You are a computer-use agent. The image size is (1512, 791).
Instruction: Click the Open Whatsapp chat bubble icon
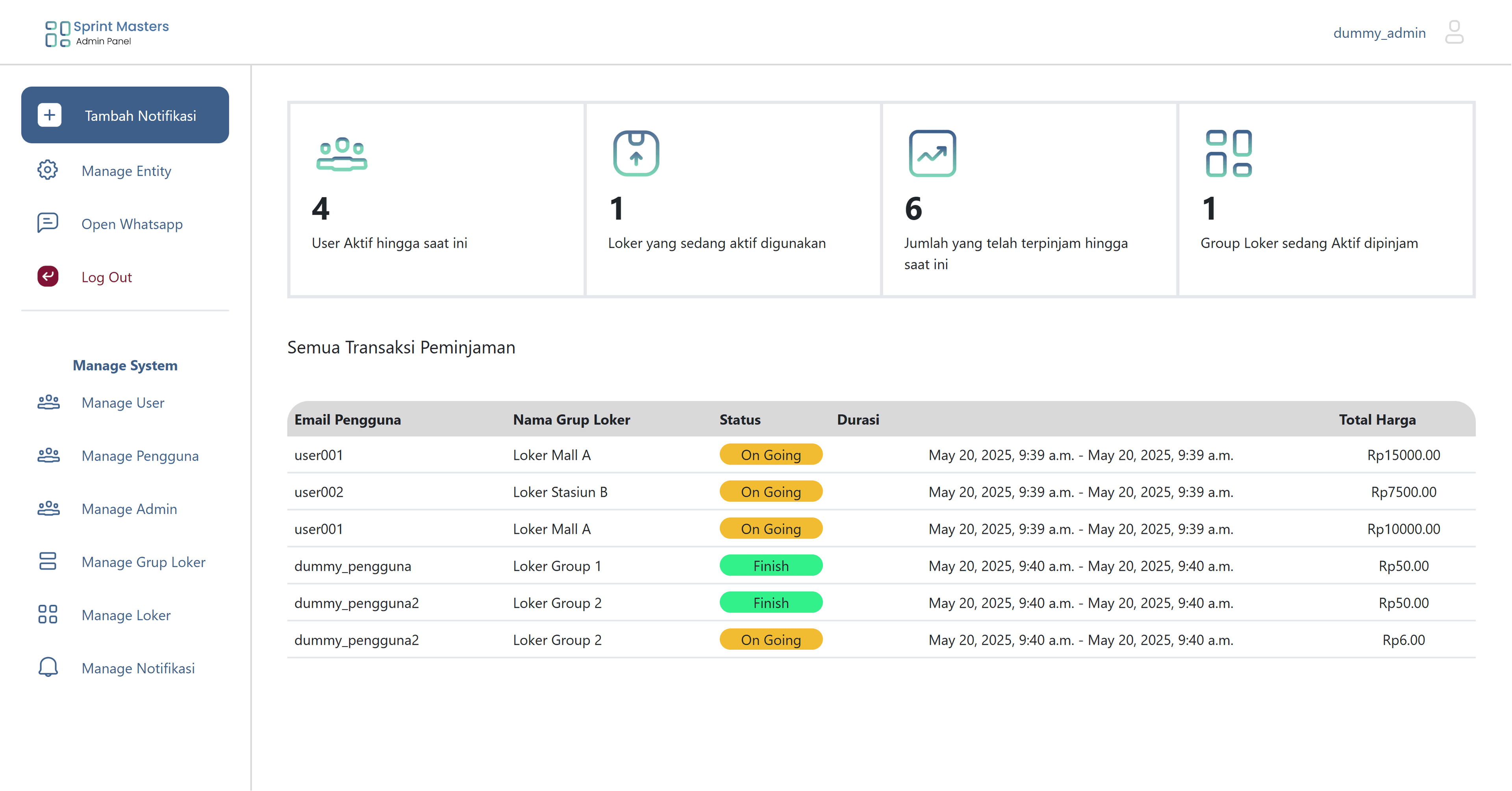(x=48, y=223)
